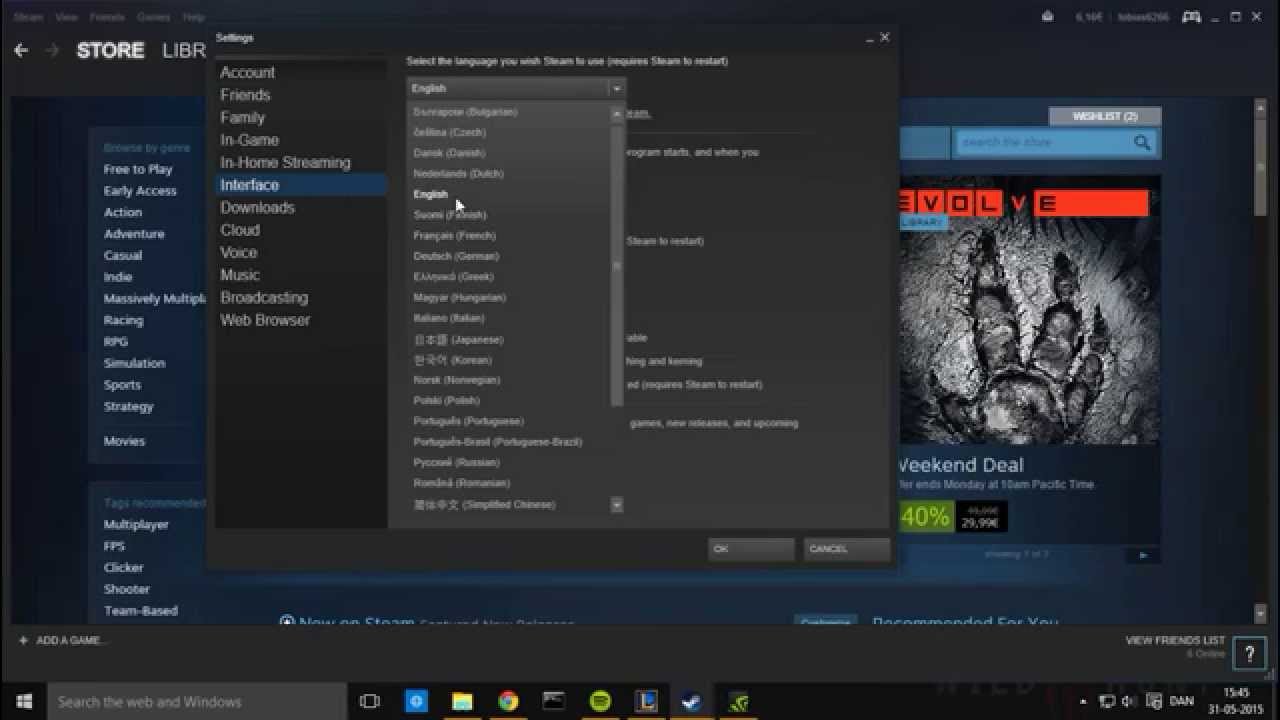The width and height of the screenshot is (1280, 720).
Task: Select Português-Brasil (Portuguese-Brazil) language
Action: coord(498,442)
